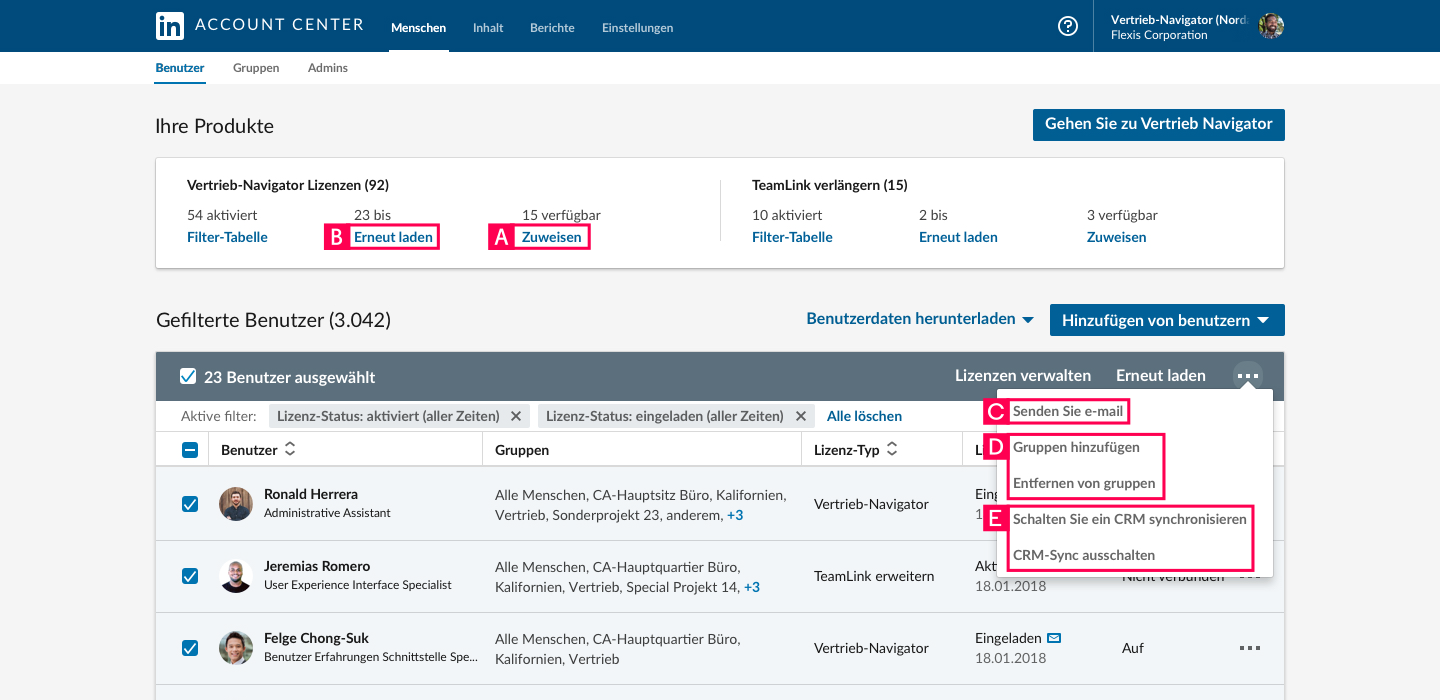Click 'Erneut laden' under TeamLink verlängern

pos(958,237)
